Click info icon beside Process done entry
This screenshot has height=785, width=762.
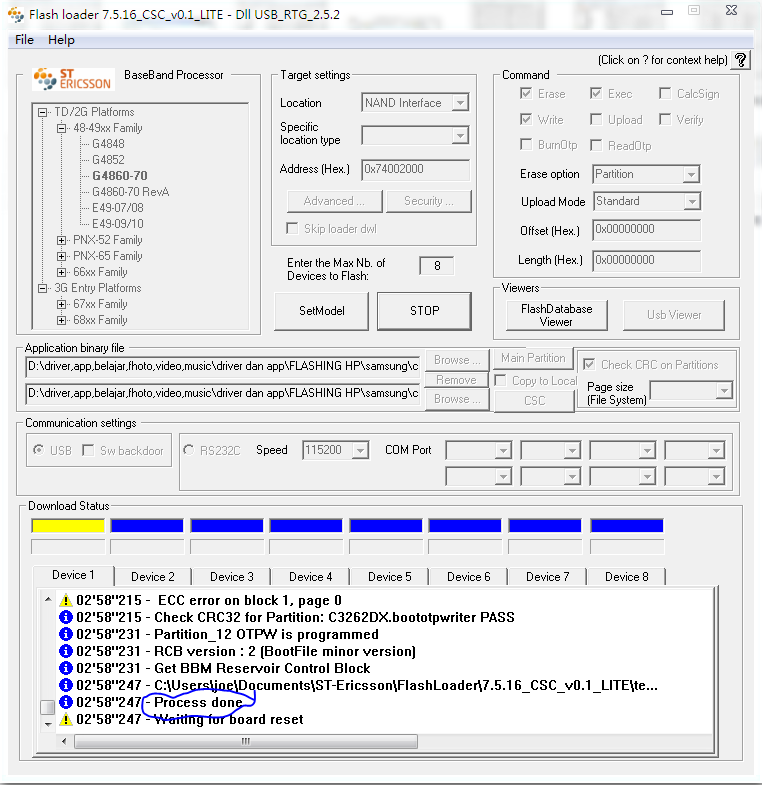pyautogui.click(x=66, y=702)
